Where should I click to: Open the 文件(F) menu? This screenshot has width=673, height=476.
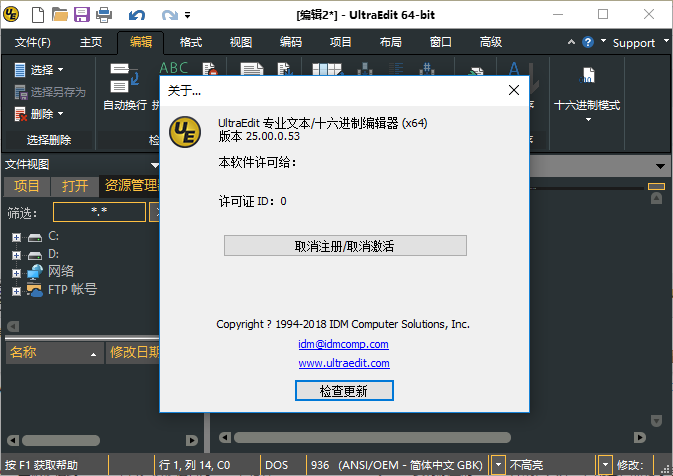point(33,42)
